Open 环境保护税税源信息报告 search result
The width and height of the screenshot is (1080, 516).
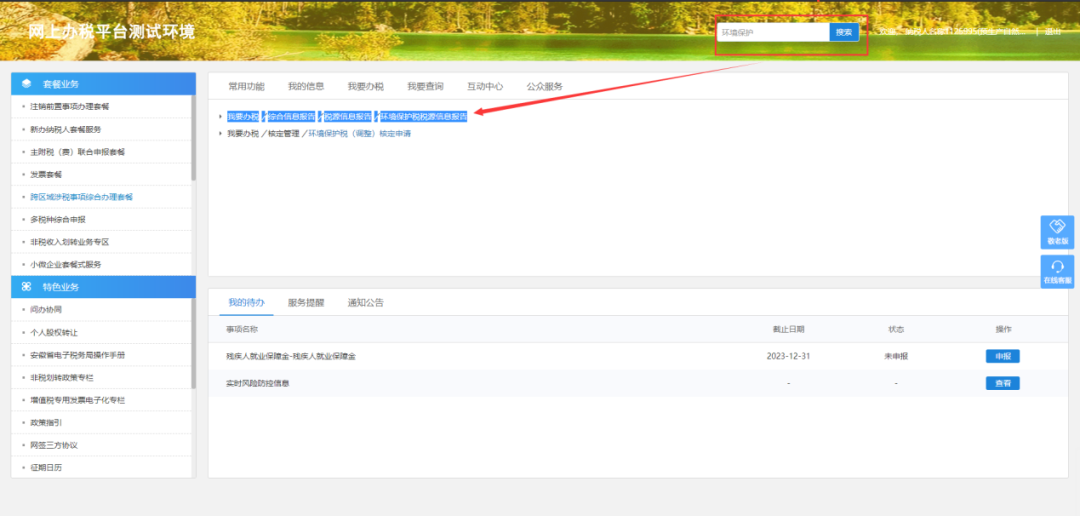424,116
